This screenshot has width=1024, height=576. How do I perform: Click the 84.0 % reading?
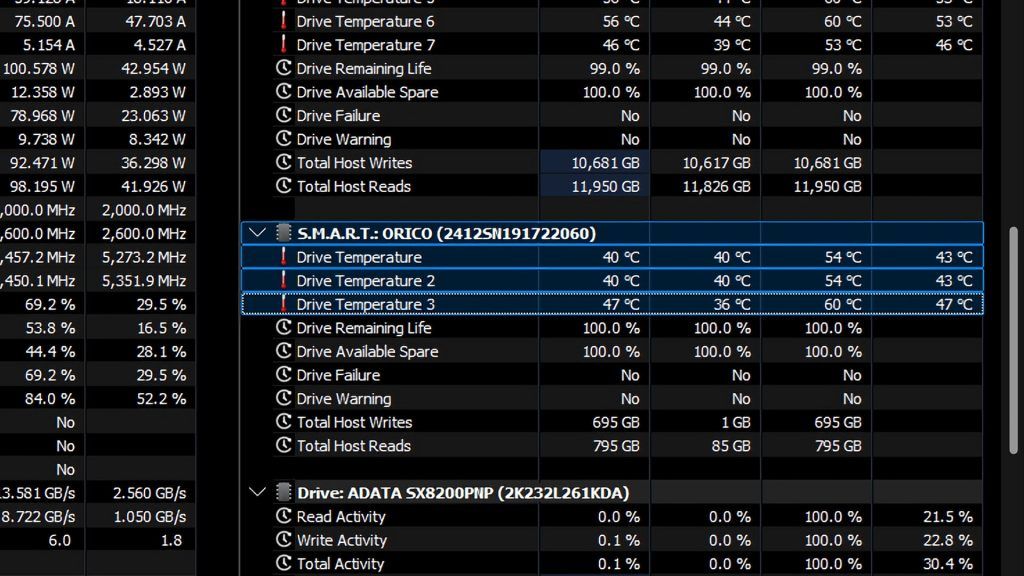[x=50, y=398]
